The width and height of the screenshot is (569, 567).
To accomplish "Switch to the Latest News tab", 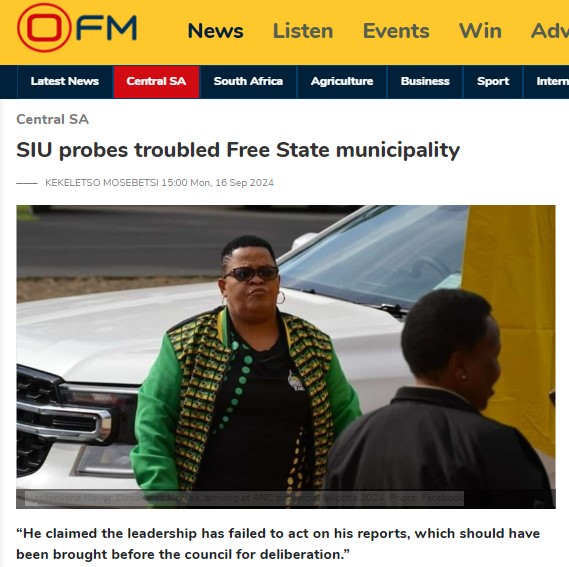I will pyautogui.click(x=65, y=81).
